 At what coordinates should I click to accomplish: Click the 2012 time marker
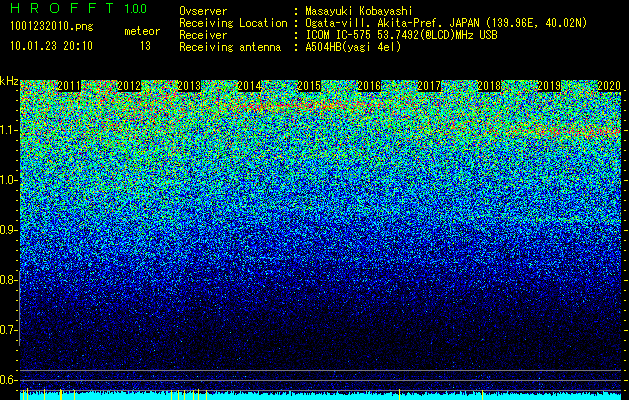click(129, 86)
